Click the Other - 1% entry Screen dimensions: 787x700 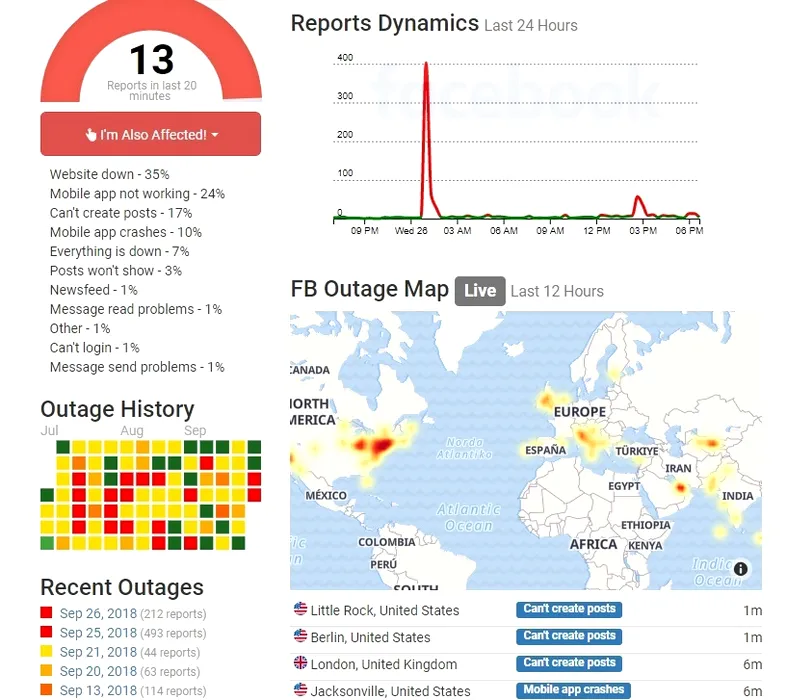click(x=80, y=328)
